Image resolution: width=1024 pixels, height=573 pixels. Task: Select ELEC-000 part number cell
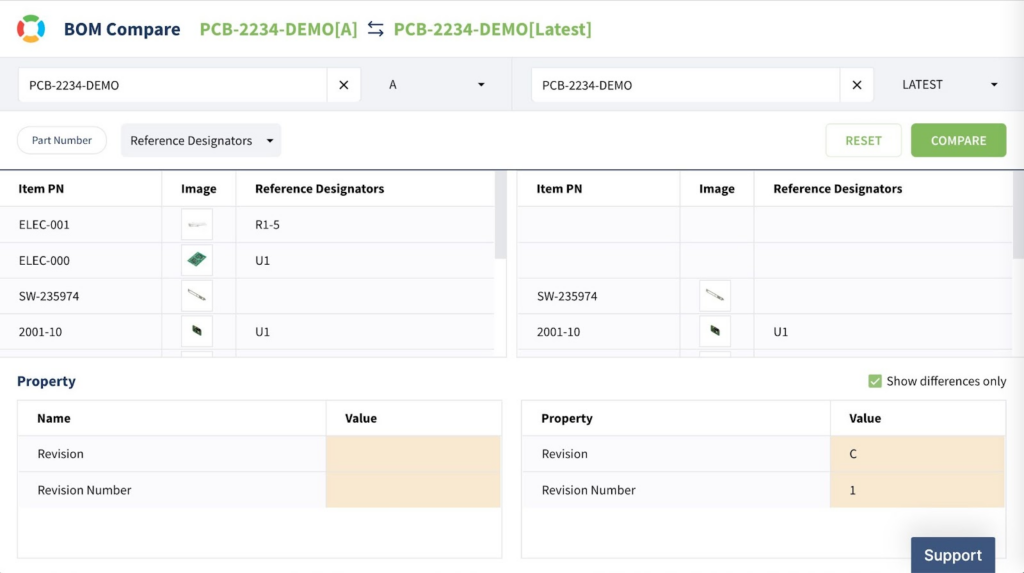click(x=81, y=260)
